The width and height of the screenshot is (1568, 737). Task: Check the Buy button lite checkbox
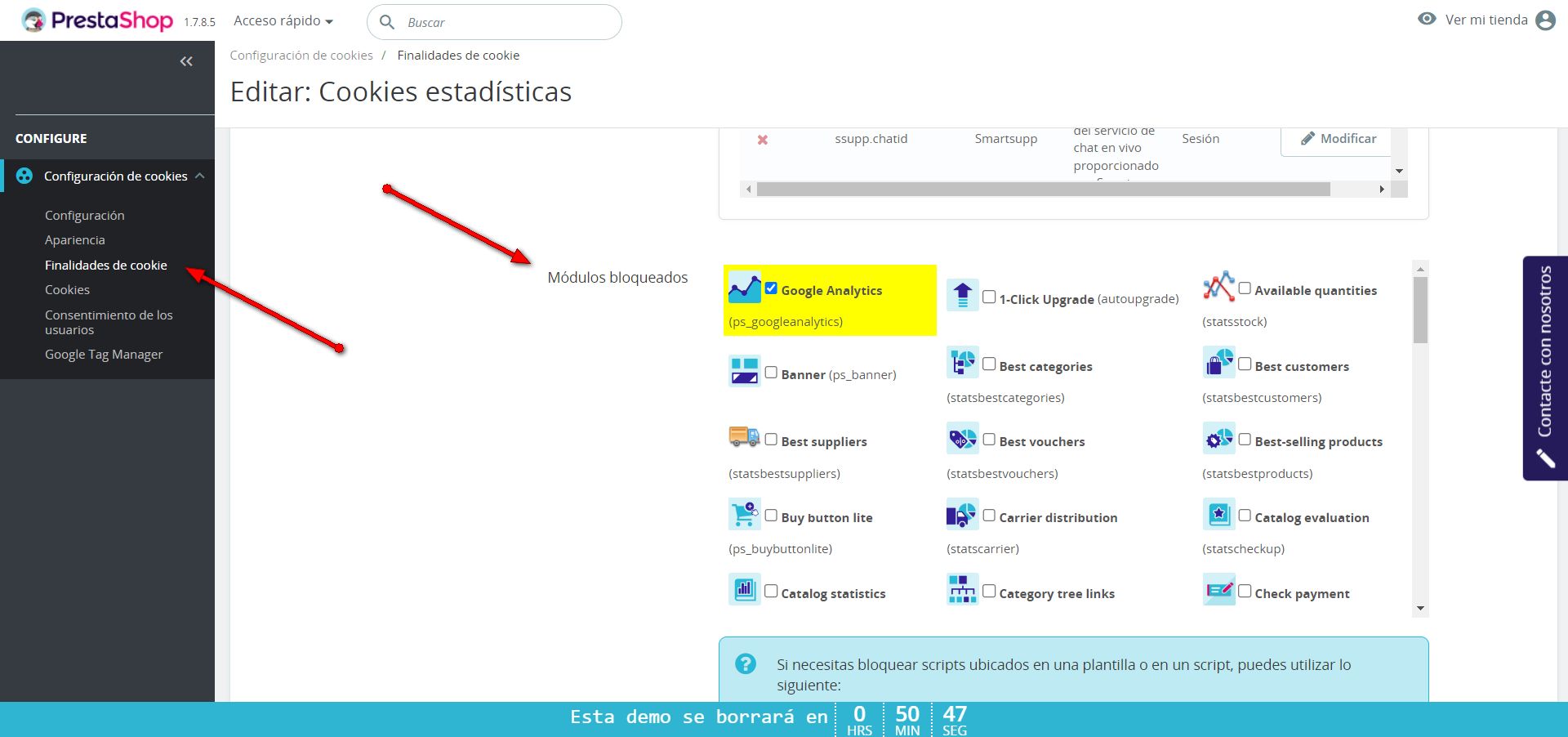pos(771,516)
